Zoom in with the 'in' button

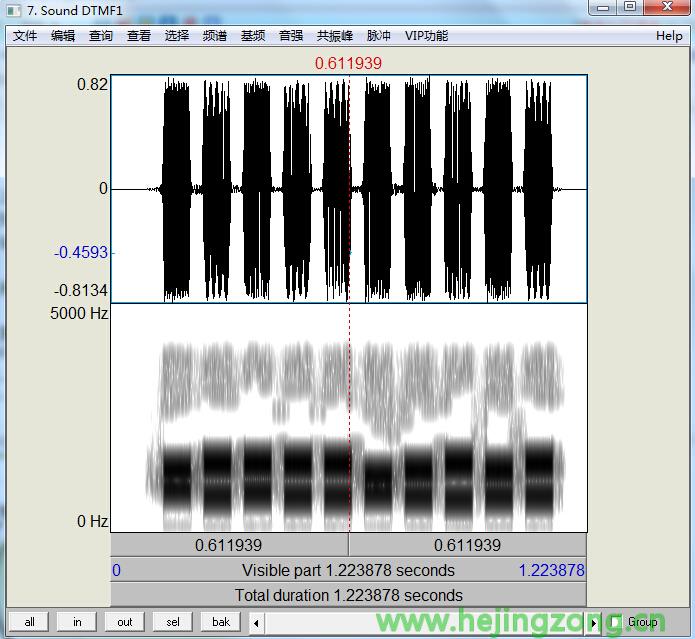(x=77, y=622)
